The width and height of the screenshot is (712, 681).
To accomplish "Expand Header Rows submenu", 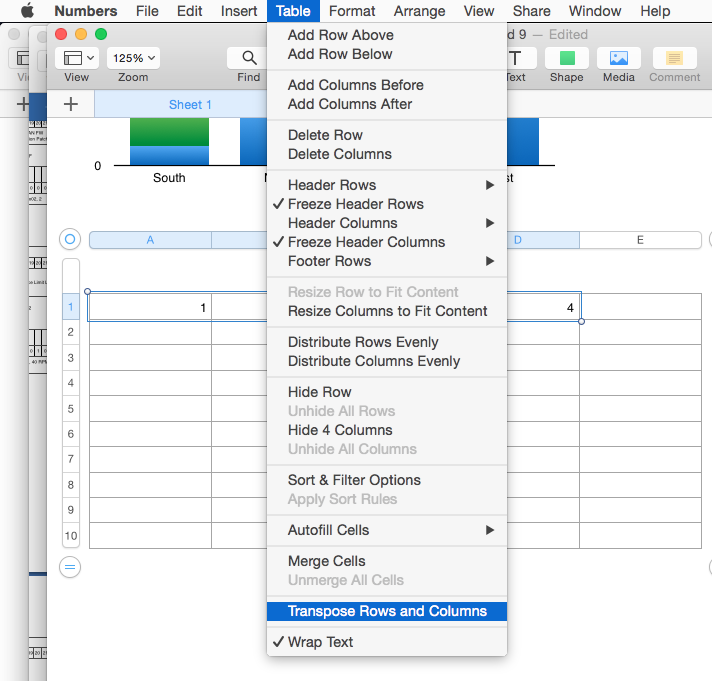I will [387, 185].
